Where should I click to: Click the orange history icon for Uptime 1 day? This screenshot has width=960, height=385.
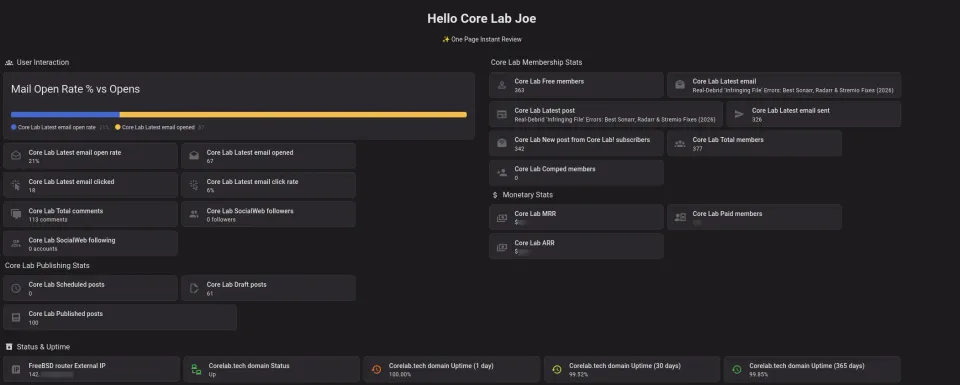click(x=377, y=369)
